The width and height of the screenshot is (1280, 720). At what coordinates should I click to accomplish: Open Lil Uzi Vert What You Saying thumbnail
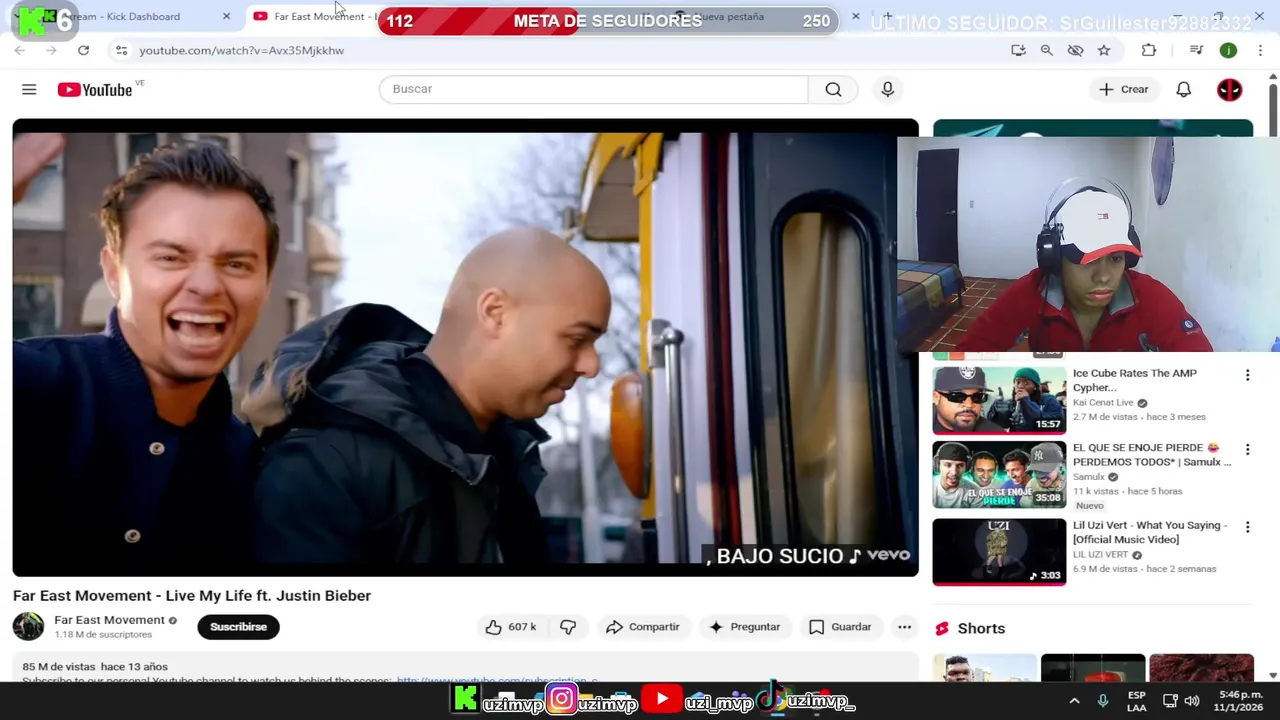pyautogui.click(x=999, y=551)
